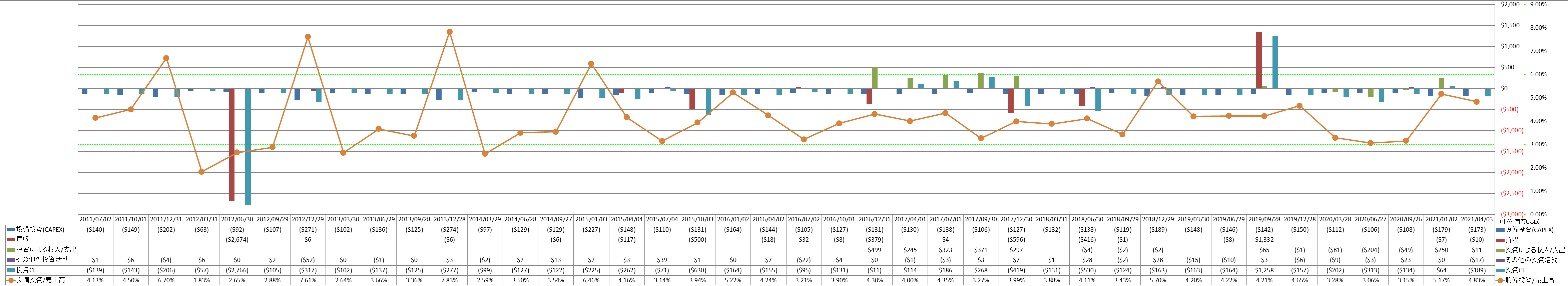Select the 2015/10/03 column header
Image resolution: width=1568 pixels, height=286 pixels.
697,220
